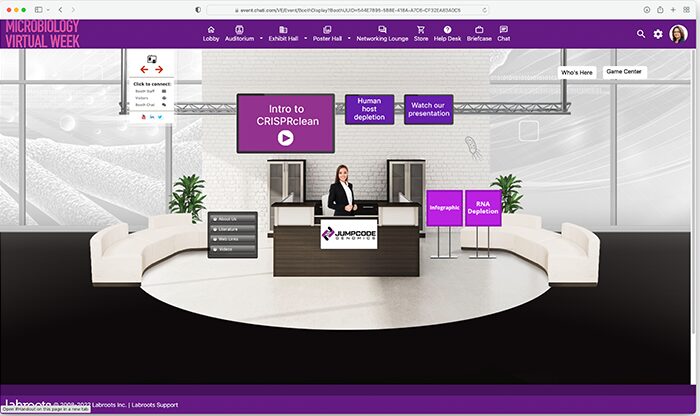700x416 pixels.
Task: Open the booth's LinkedIn page icon
Action: 151,117
